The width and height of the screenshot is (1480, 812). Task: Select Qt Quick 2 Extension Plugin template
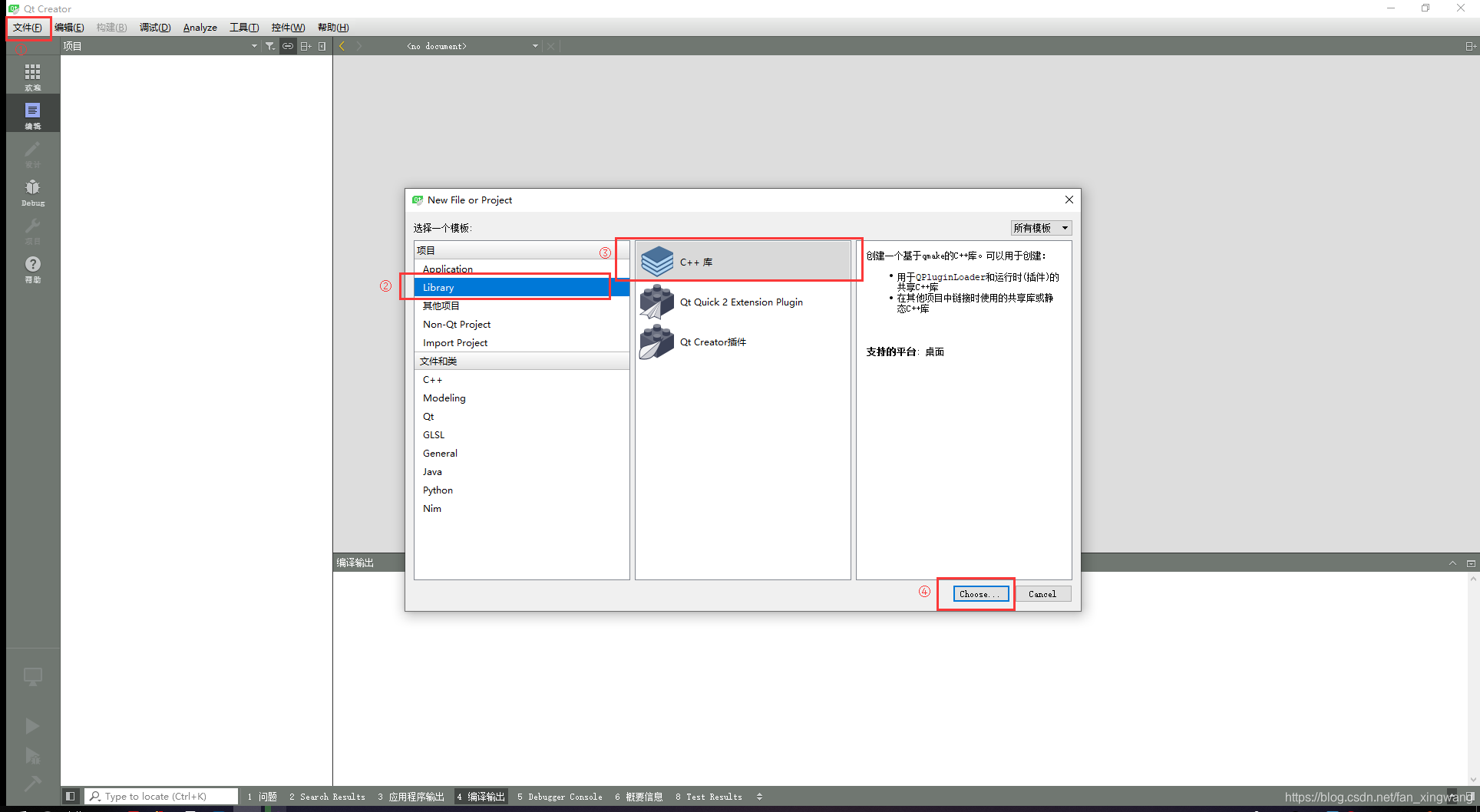tap(742, 302)
